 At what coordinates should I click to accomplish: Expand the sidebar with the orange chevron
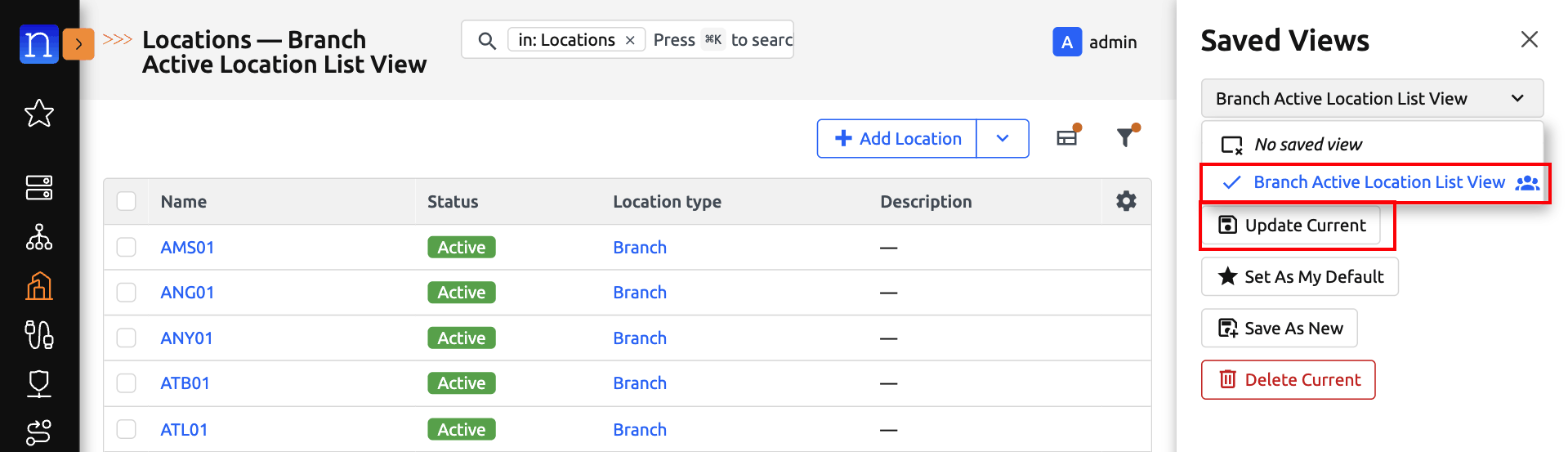tap(78, 43)
